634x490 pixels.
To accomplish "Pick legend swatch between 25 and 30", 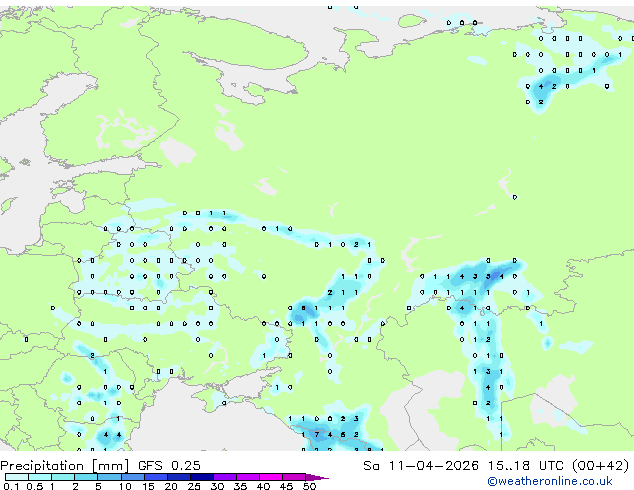I will tap(202, 477).
